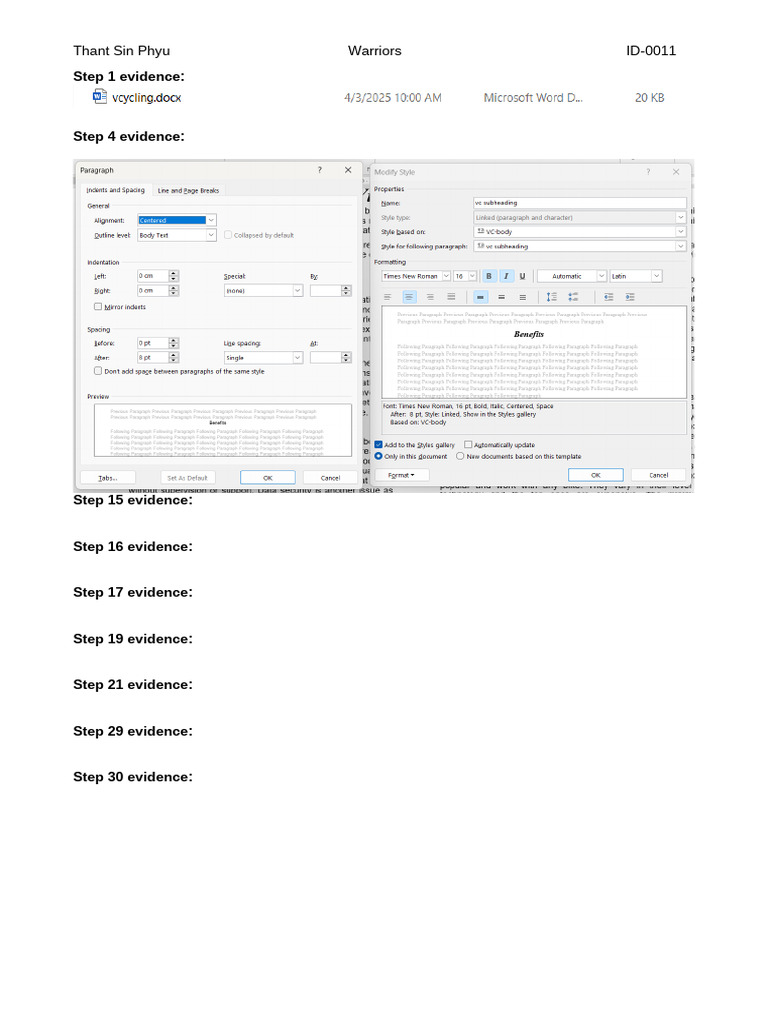Select center alignment icon in Modify Style

(x=409, y=297)
